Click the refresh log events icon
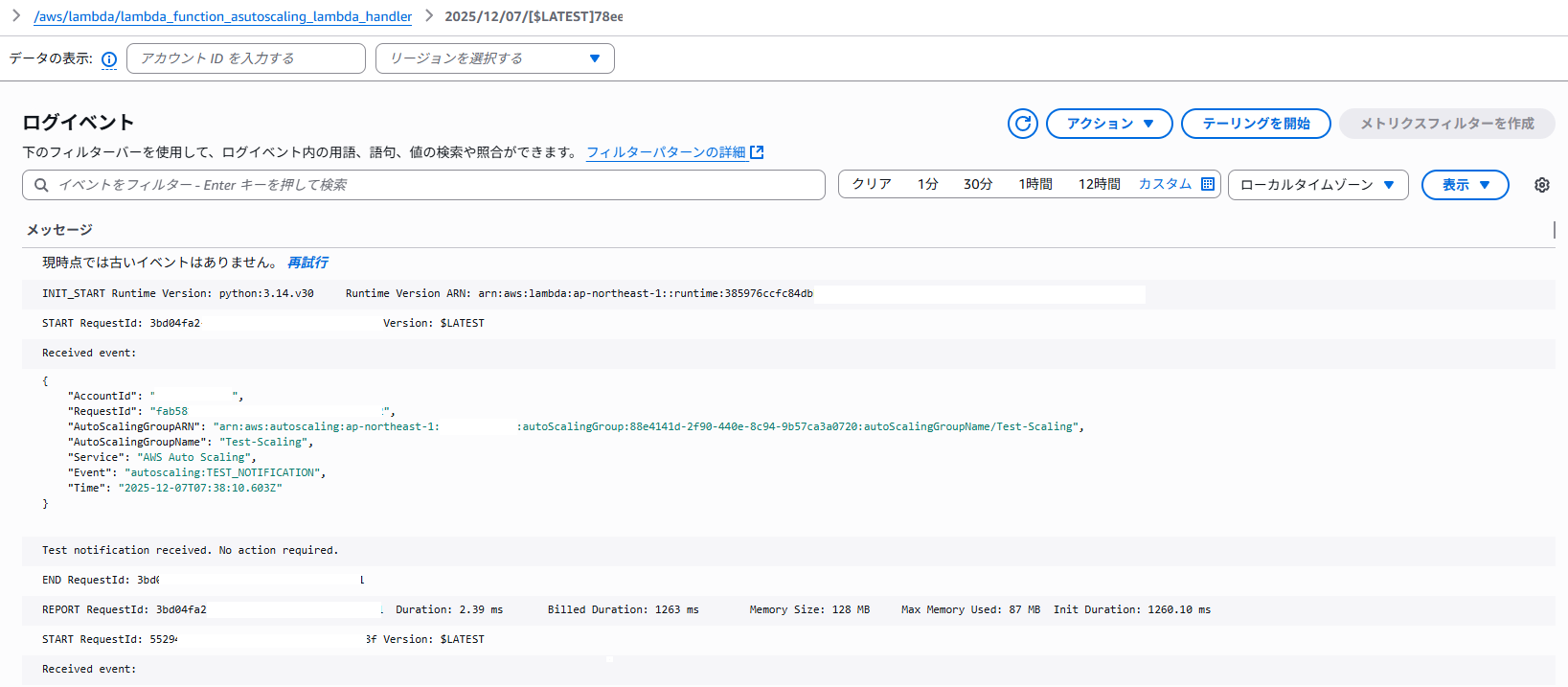The height and width of the screenshot is (687, 1568). [1022, 124]
